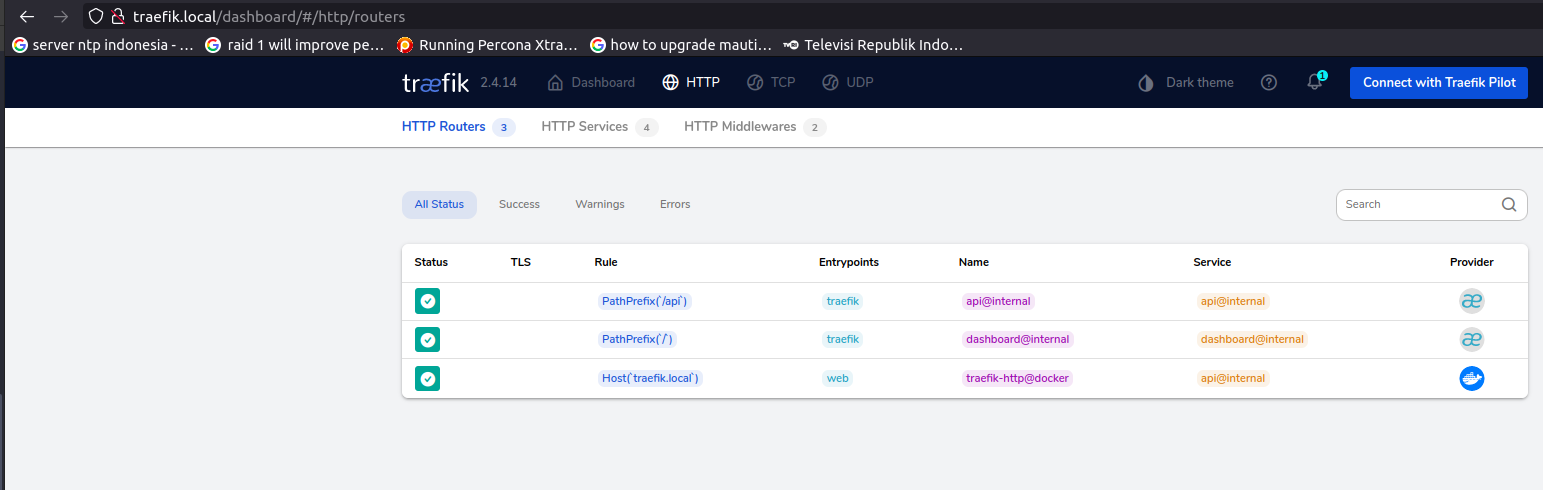Switch to HTTP Middlewares tab
Image resolution: width=1543 pixels, height=490 pixels.
coord(755,127)
